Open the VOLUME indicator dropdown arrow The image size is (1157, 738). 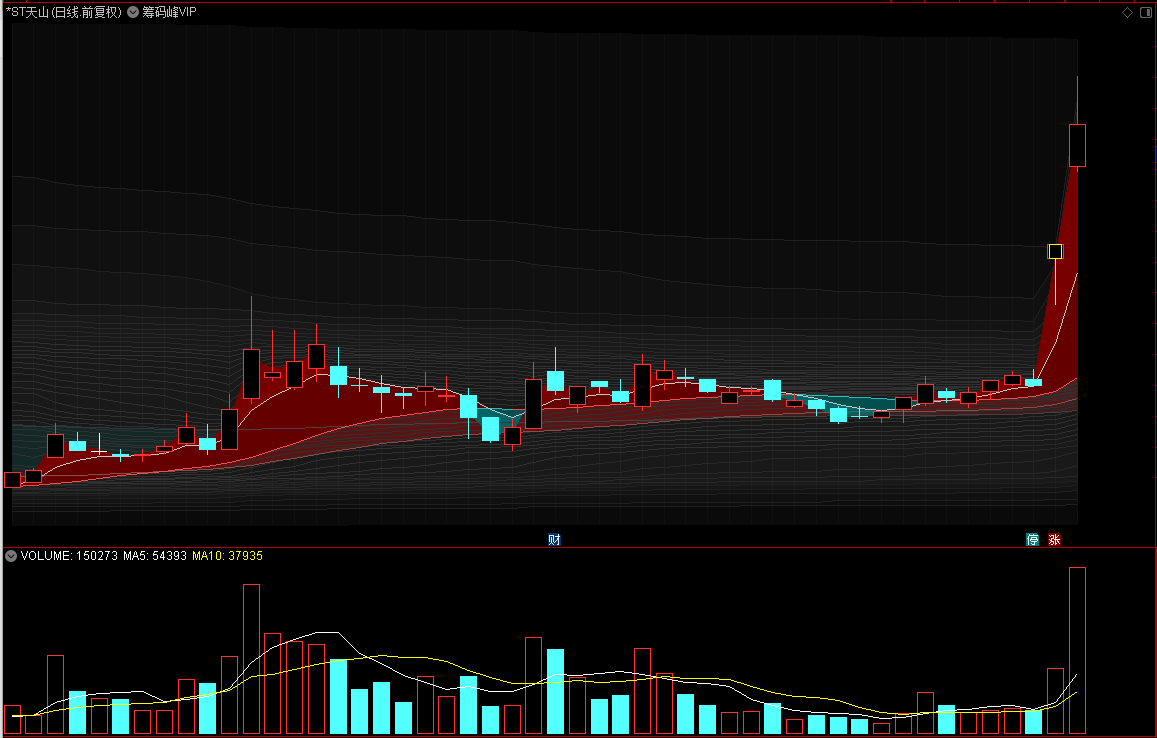(x=11, y=556)
